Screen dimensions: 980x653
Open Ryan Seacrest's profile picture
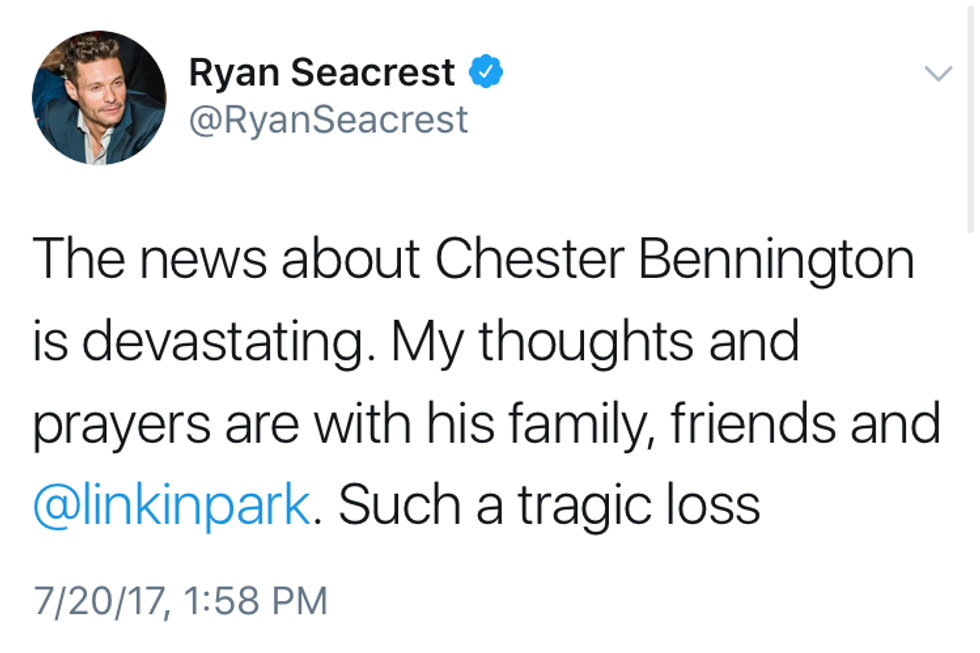coord(98,97)
